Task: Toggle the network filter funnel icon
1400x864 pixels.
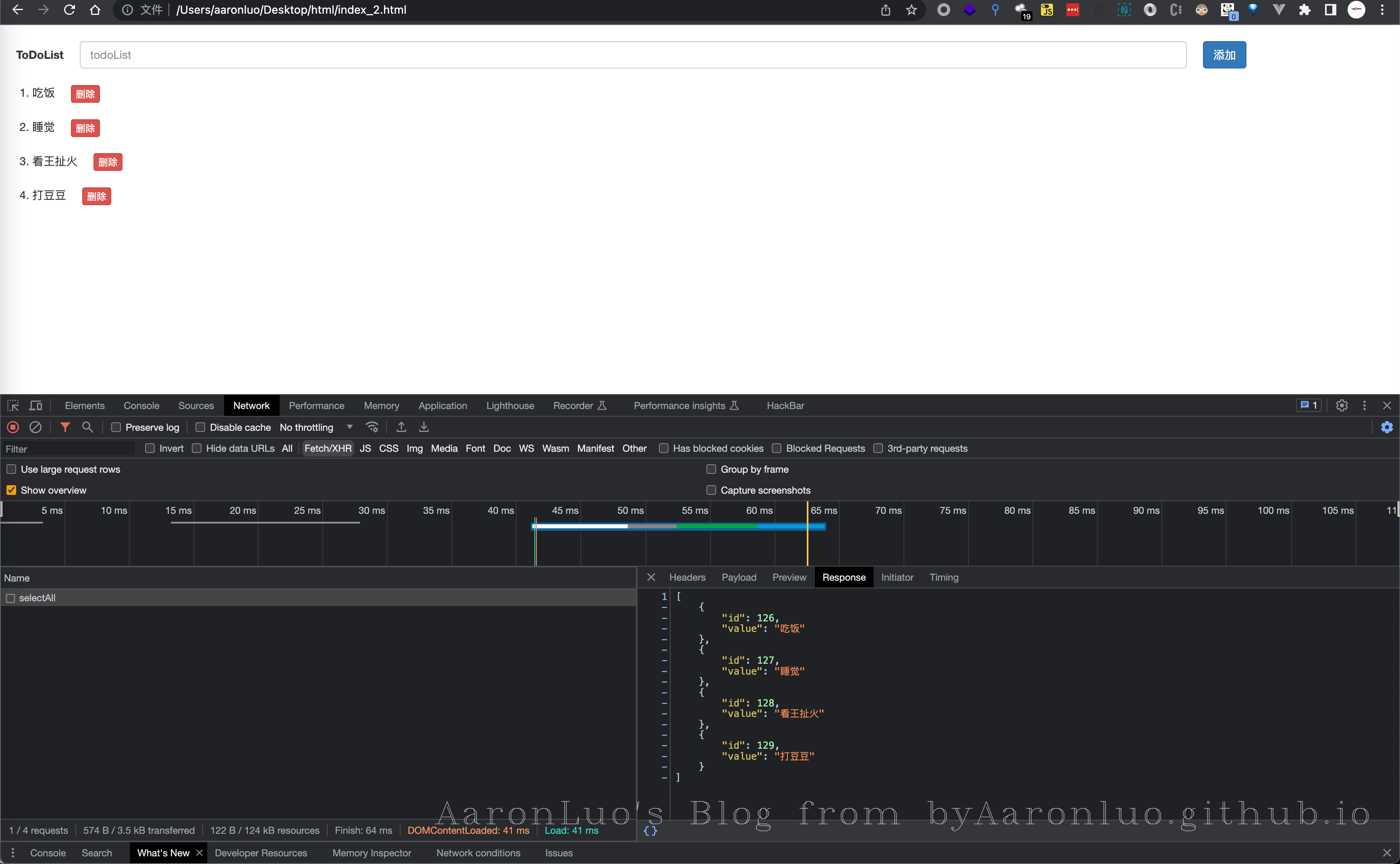Action: [x=65, y=427]
